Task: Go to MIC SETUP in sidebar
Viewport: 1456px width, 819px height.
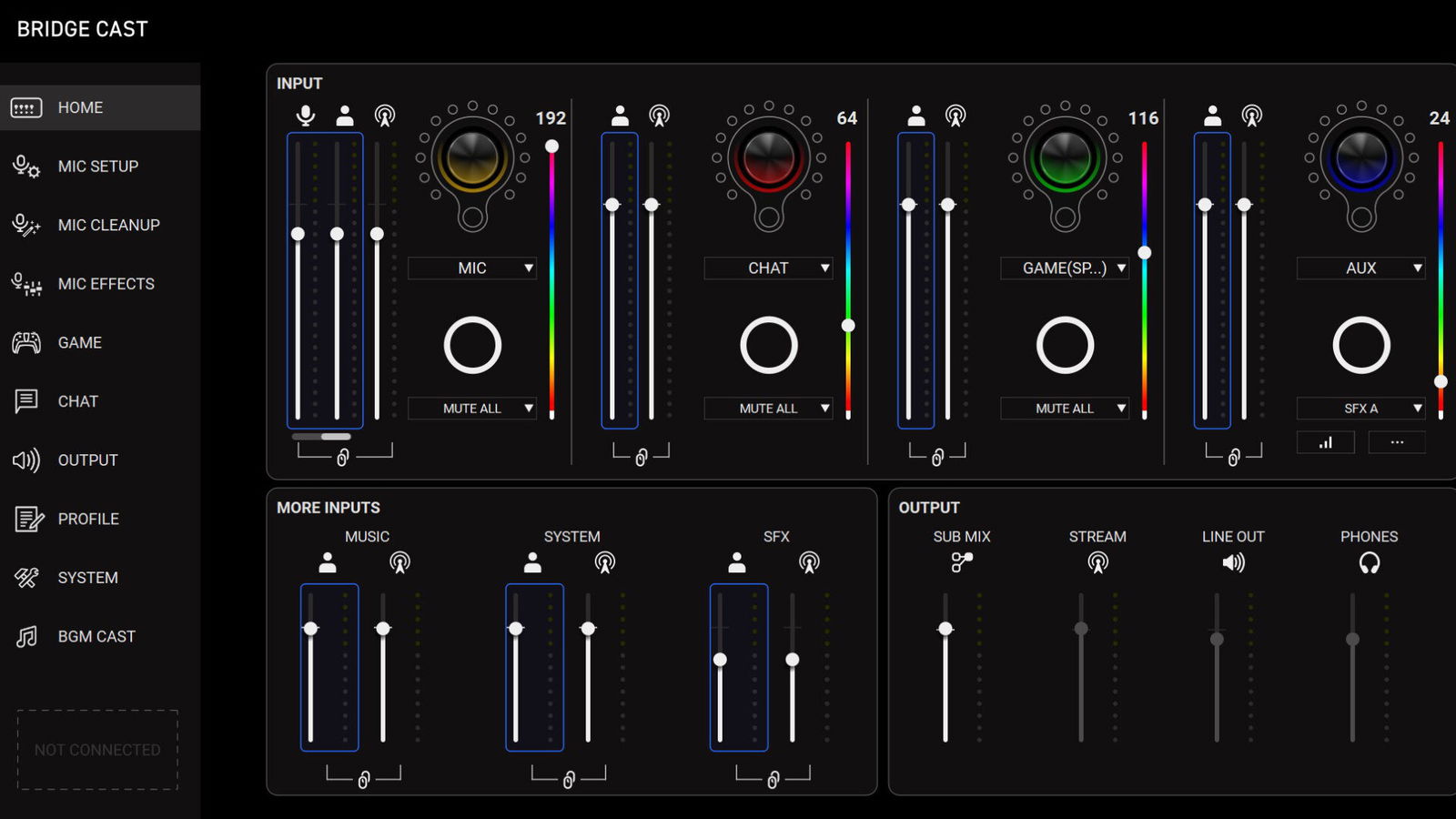Action: click(98, 167)
